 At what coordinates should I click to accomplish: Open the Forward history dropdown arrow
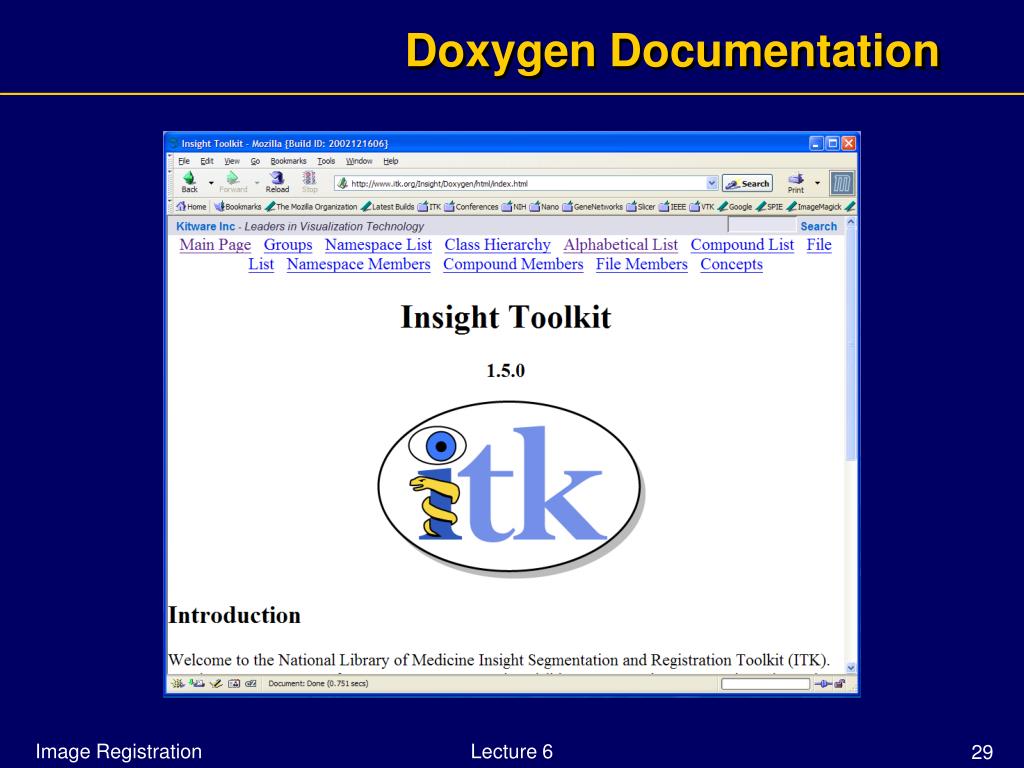pos(257,183)
